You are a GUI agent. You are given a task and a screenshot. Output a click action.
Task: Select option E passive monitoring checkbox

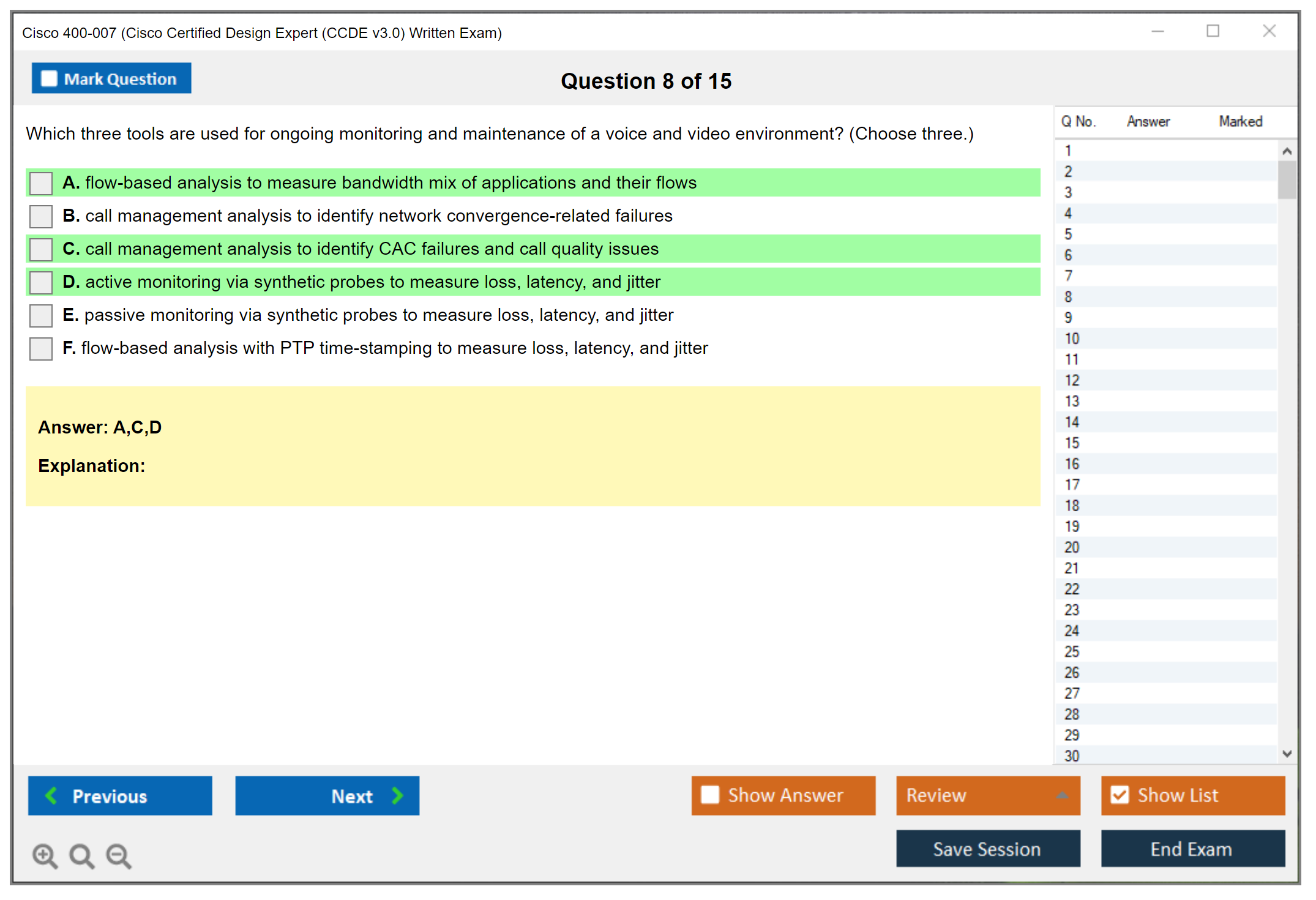coord(41,315)
